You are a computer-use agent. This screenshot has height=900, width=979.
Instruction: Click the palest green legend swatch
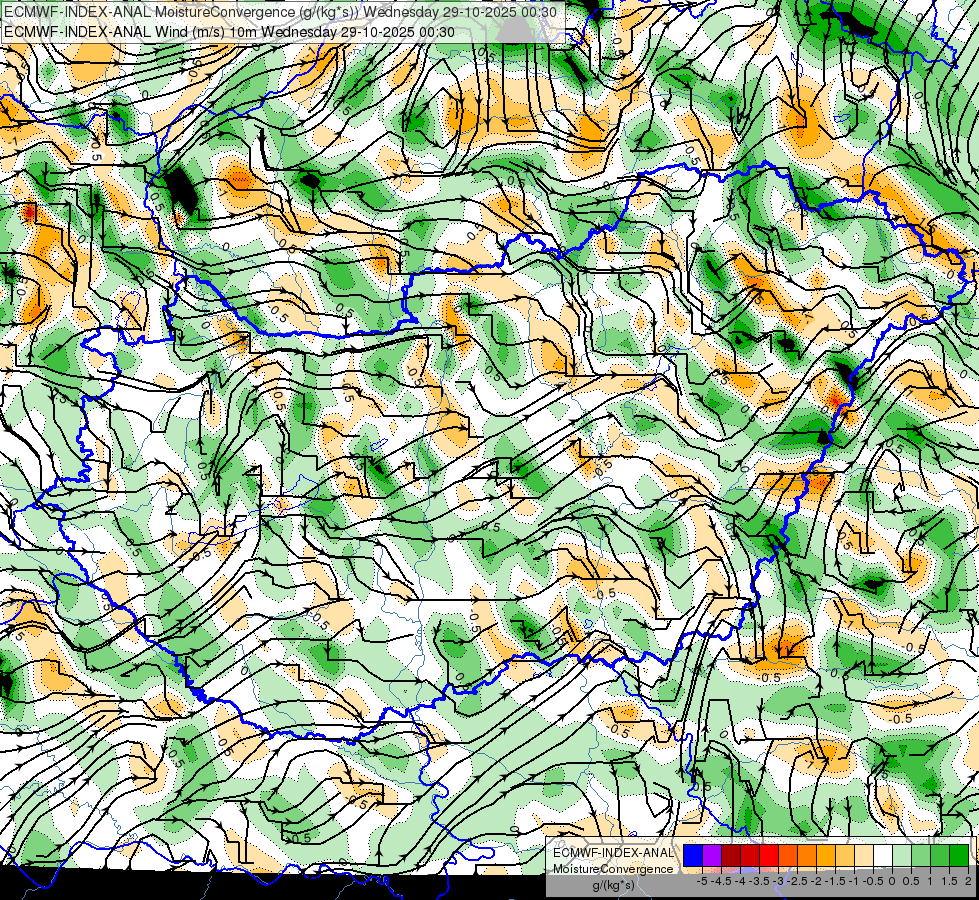click(x=902, y=856)
